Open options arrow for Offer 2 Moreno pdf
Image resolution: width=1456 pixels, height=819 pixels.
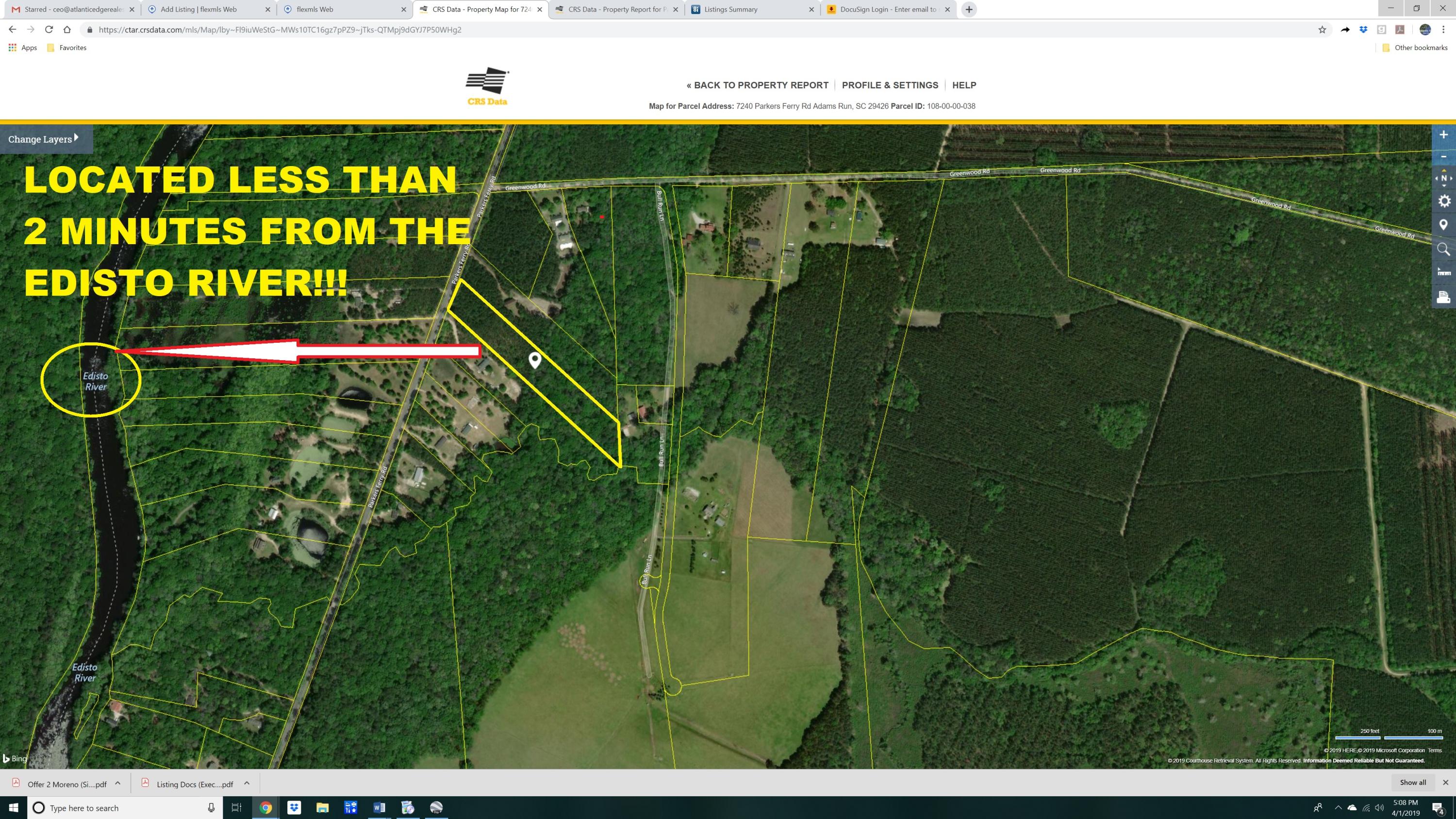117,783
